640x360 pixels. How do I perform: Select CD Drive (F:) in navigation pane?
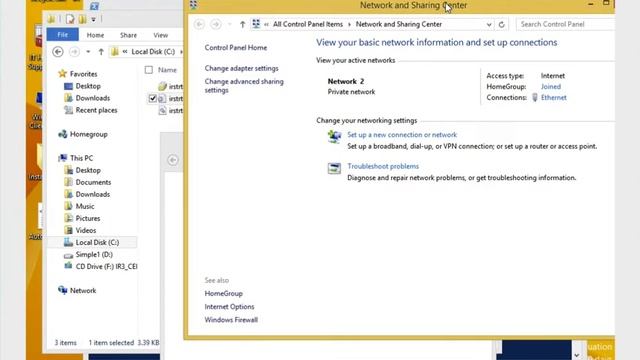click(x=106, y=267)
